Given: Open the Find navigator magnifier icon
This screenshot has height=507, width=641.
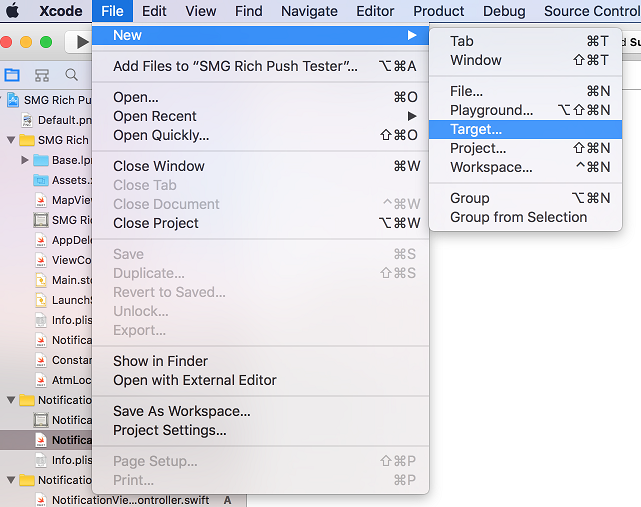Looking at the screenshot, I should (x=71, y=75).
